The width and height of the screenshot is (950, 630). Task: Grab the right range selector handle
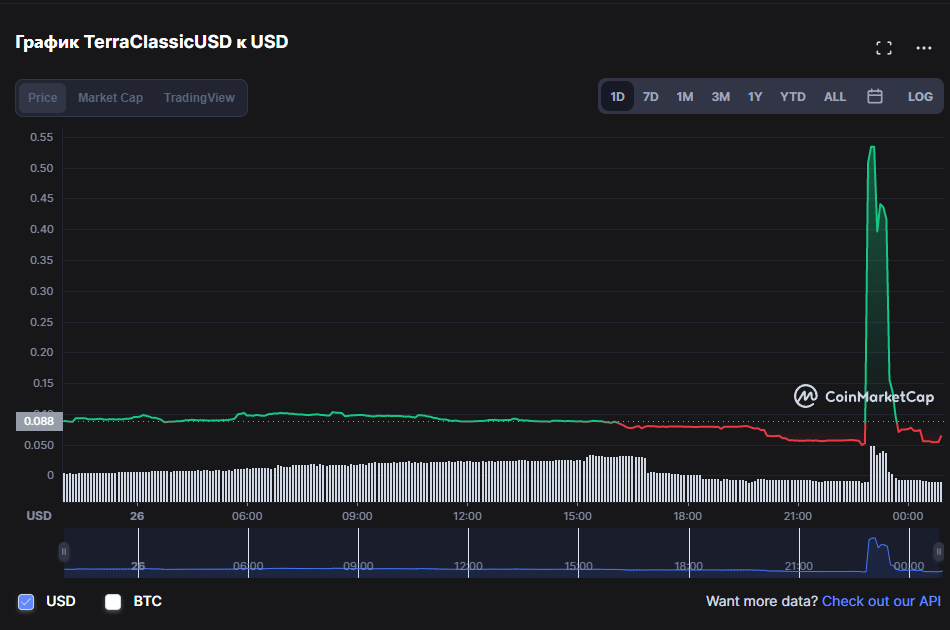[938, 552]
